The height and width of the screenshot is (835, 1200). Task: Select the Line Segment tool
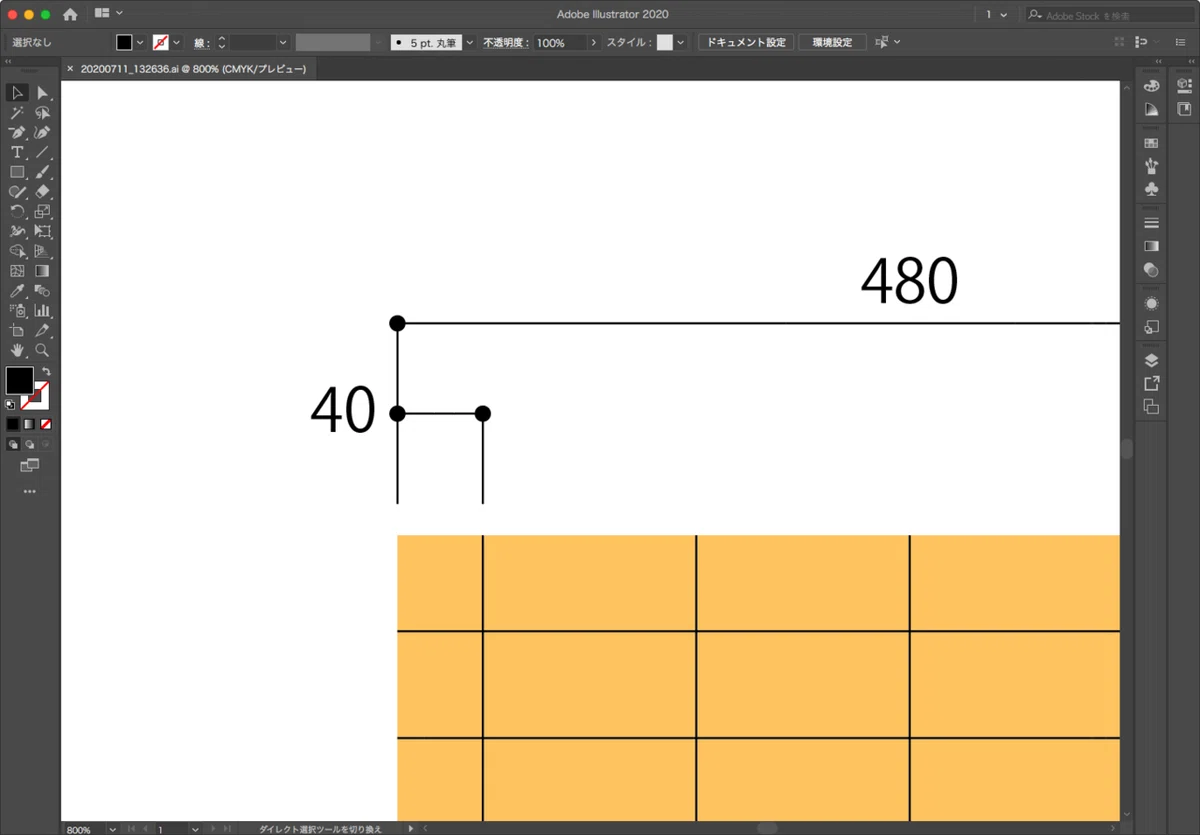(x=42, y=152)
